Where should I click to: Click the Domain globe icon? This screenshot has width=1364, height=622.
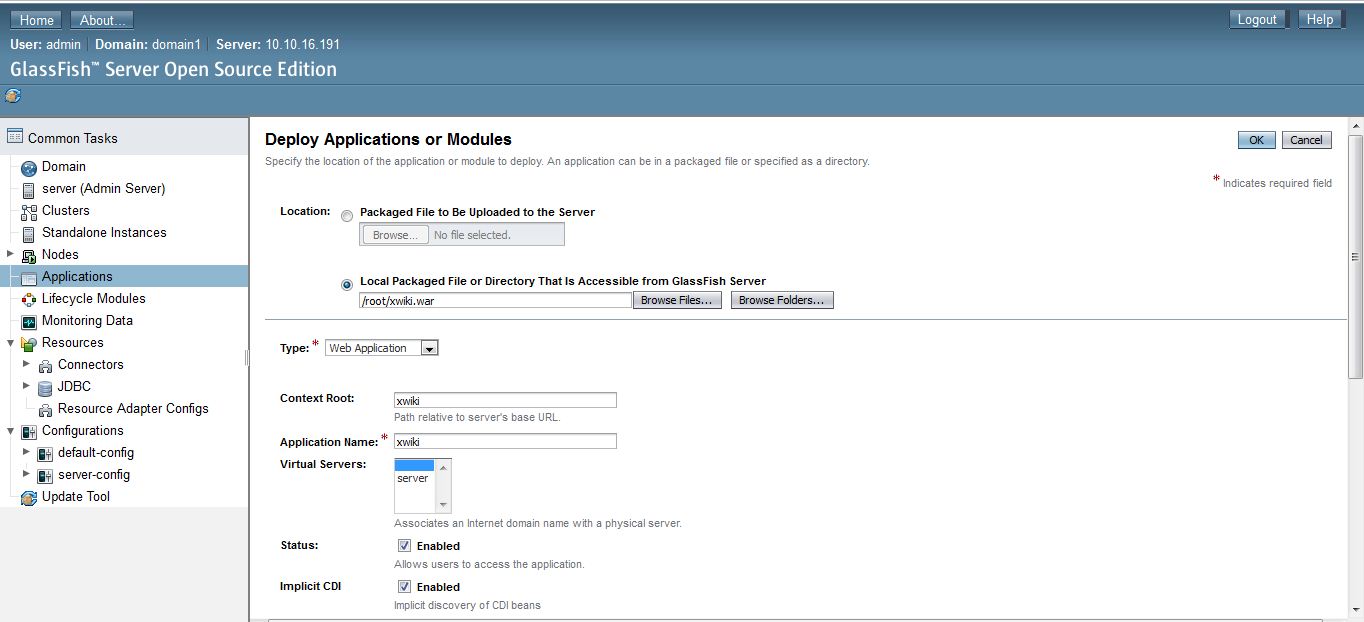pyautogui.click(x=29, y=167)
